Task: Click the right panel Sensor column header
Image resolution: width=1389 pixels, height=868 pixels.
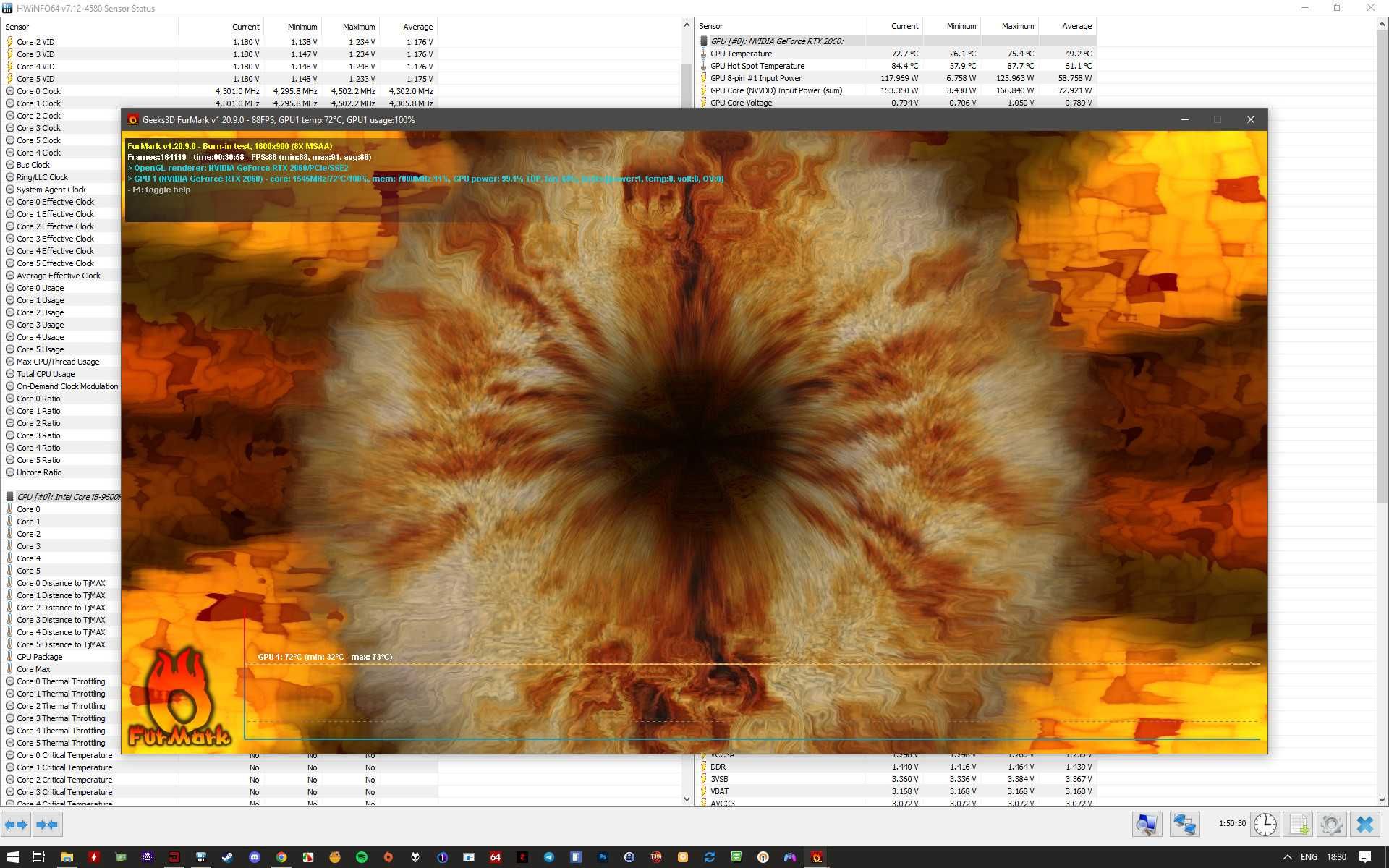Action: [780, 26]
